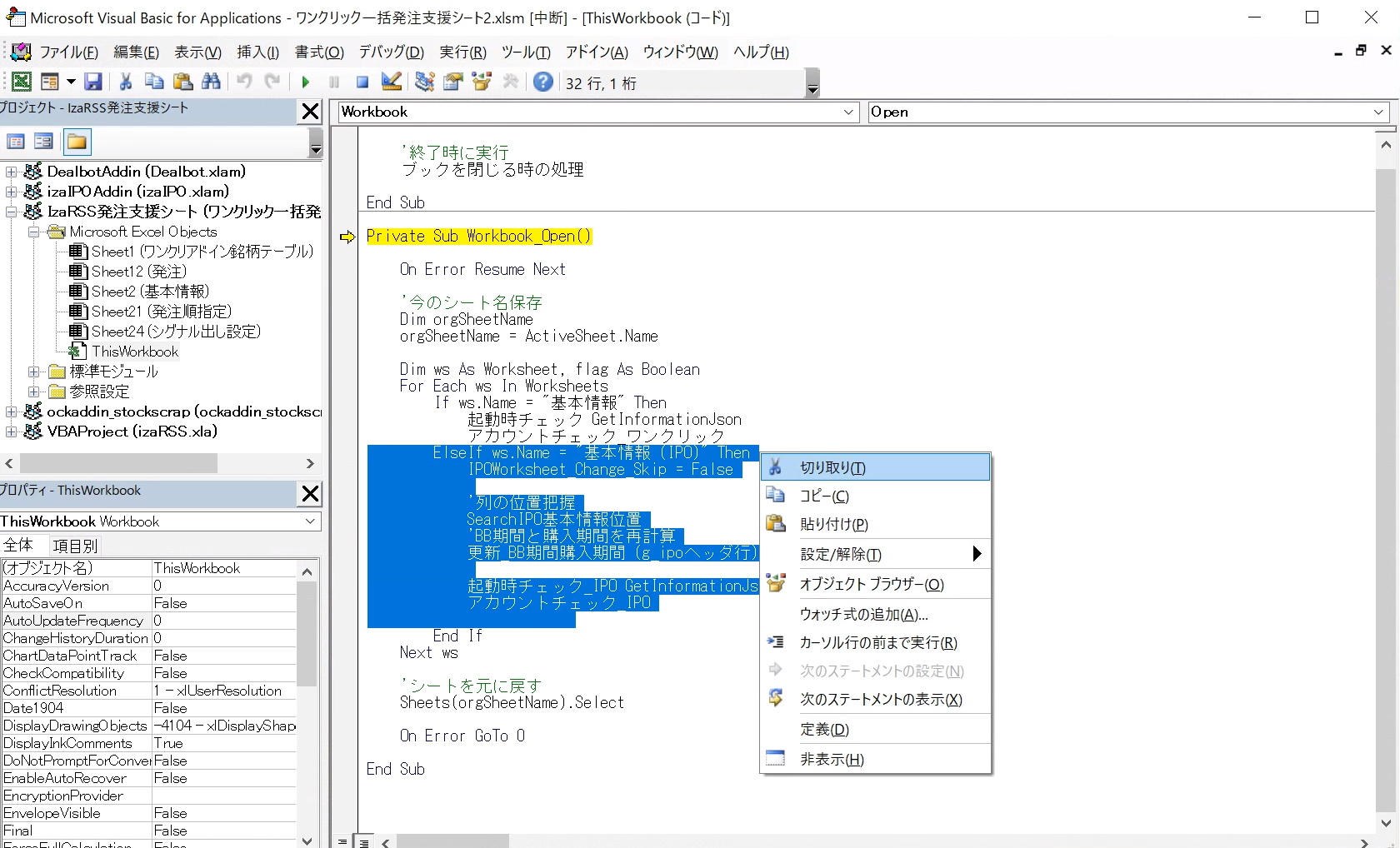Viewport: 1400px width, 848px height.
Task: Click the Copy icon in the toolbar
Action: pyautogui.click(x=154, y=82)
